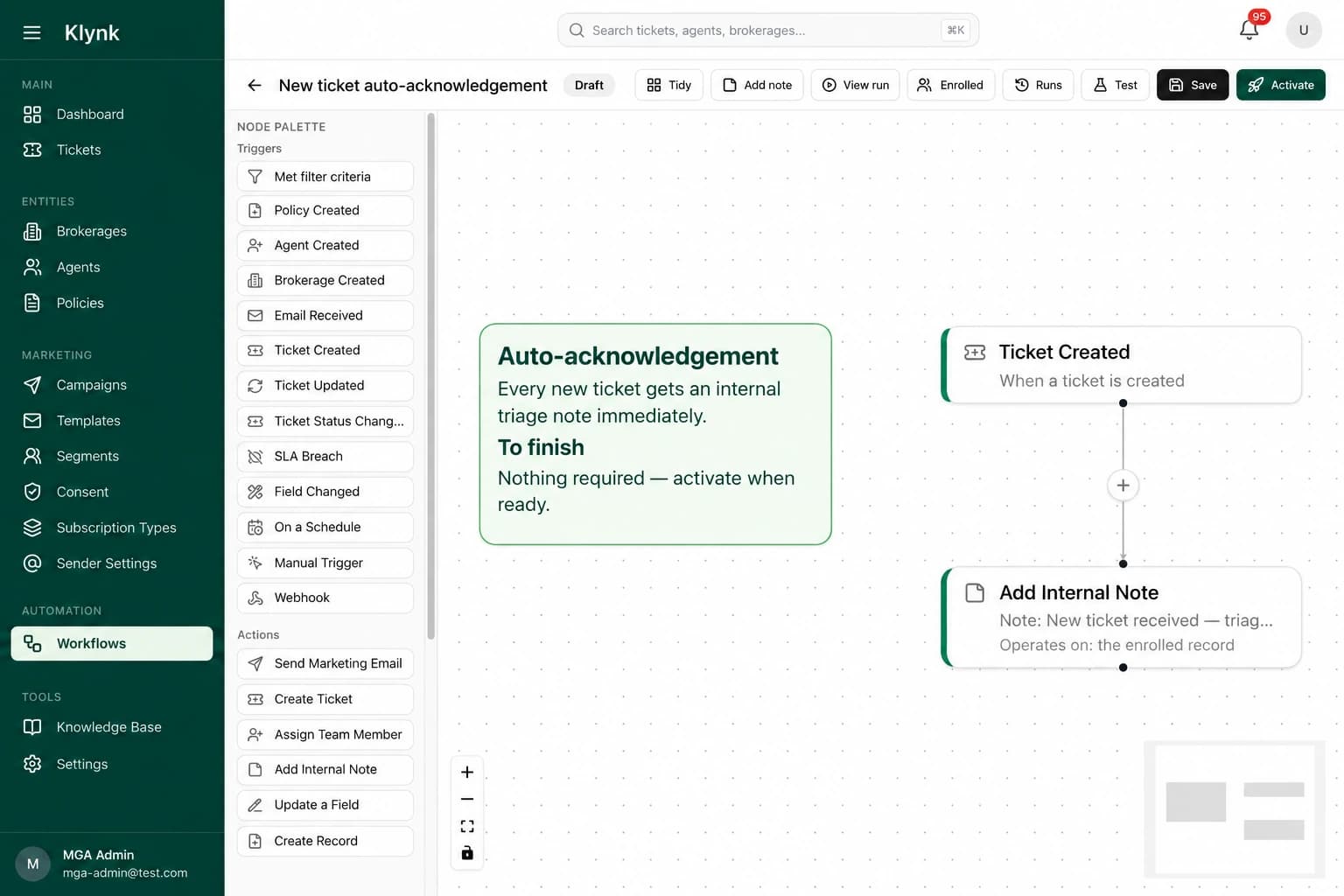Click the Add note button
This screenshot has height=896, width=1344.
tap(757, 85)
